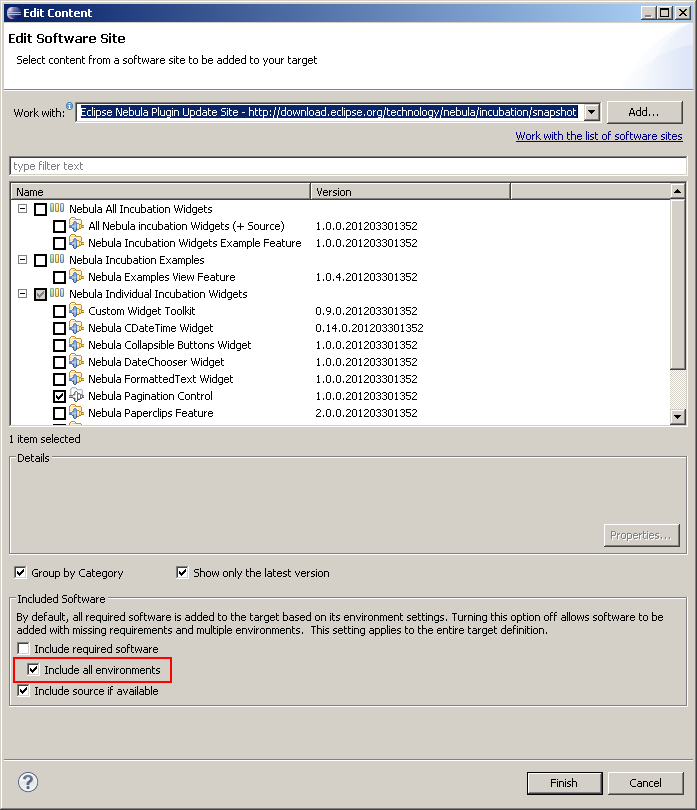Maximize the Edit Content dialog
Image resolution: width=697 pixels, height=810 pixels.
[x=664, y=13]
